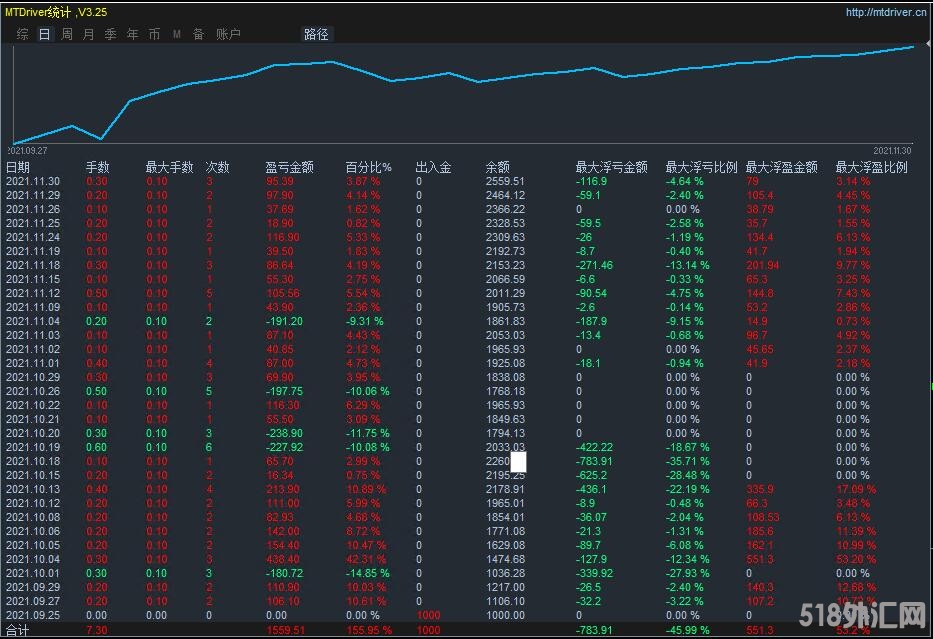Open the mtdriver.cn website link
Viewport: 933px width, 639px height.
pos(886,13)
